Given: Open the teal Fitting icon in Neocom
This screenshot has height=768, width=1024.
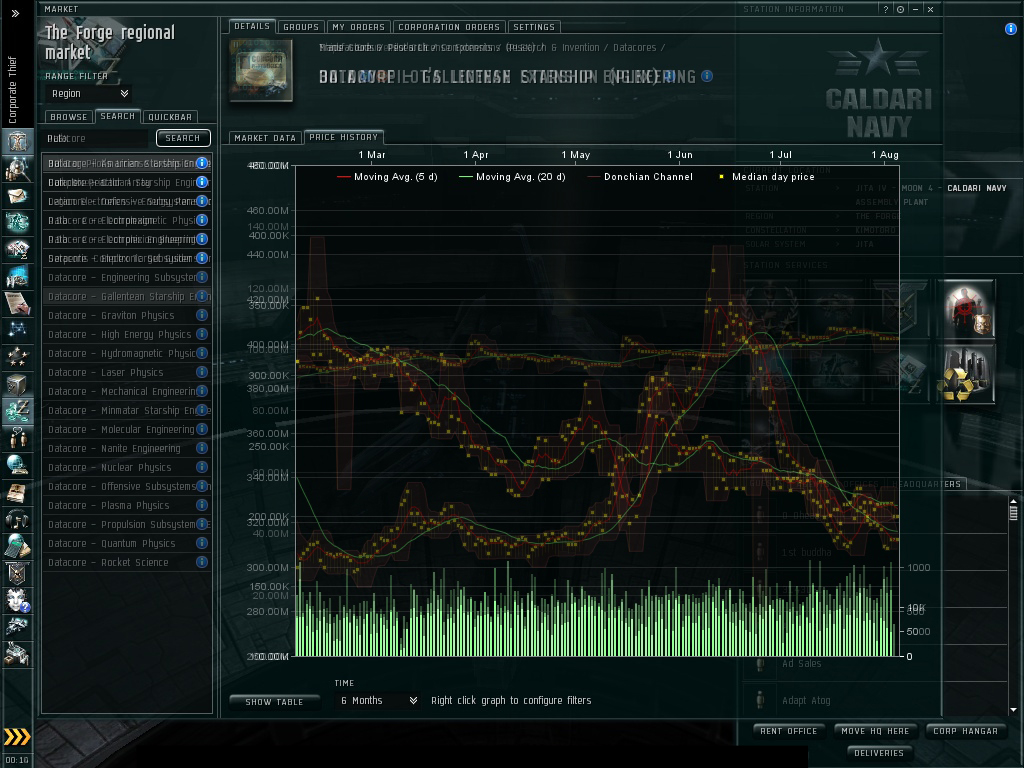Looking at the screenshot, I should click(17, 222).
